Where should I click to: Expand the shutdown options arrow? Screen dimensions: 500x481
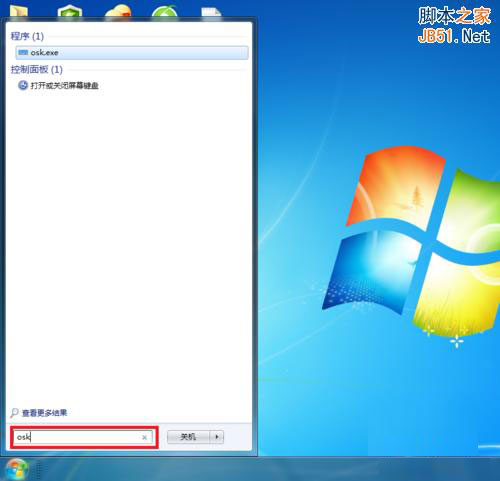[217, 437]
